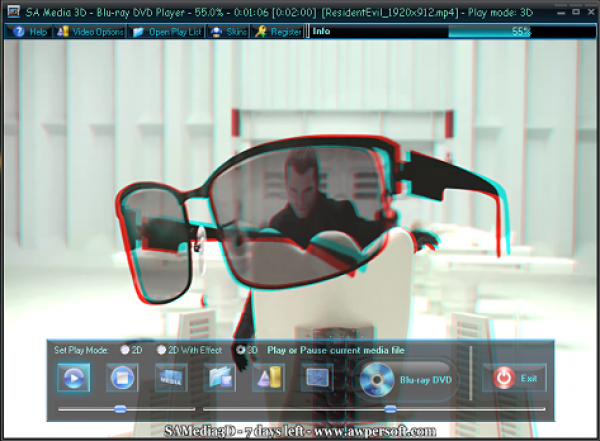600x441 pixels.
Task: Click the Open Play List folder icon
Action: coord(138,31)
